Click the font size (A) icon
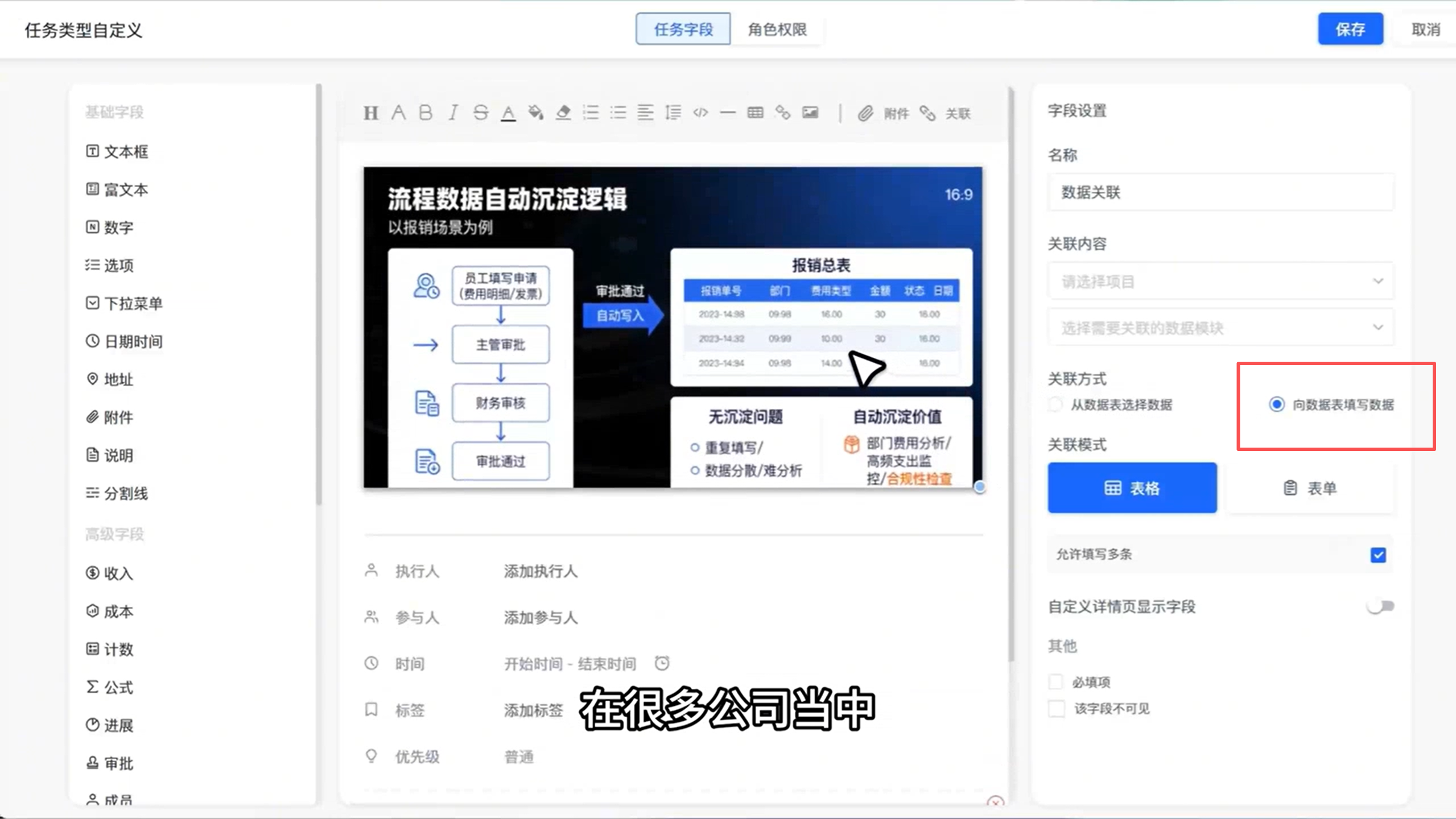1456x819 pixels. click(x=398, y=113)
